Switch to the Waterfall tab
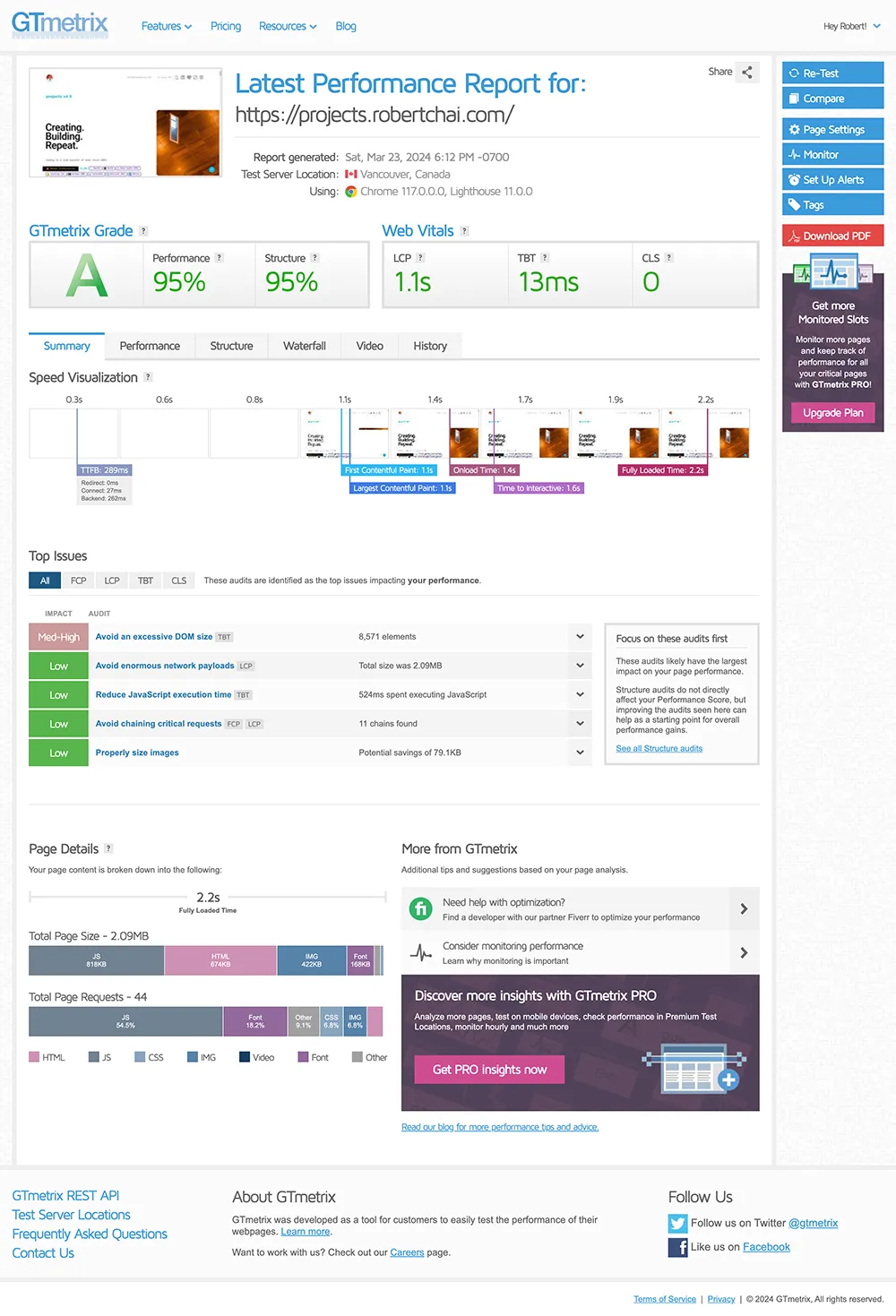Image resolution: width=896 pixels, height=1316 pixels. click(x=304, y=346)
